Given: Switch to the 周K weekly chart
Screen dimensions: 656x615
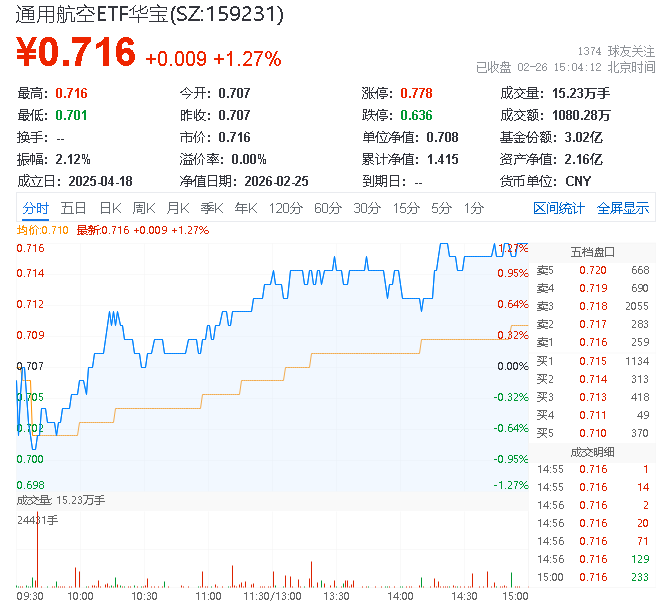Looking at the screenshot, I should coord(144,208).
